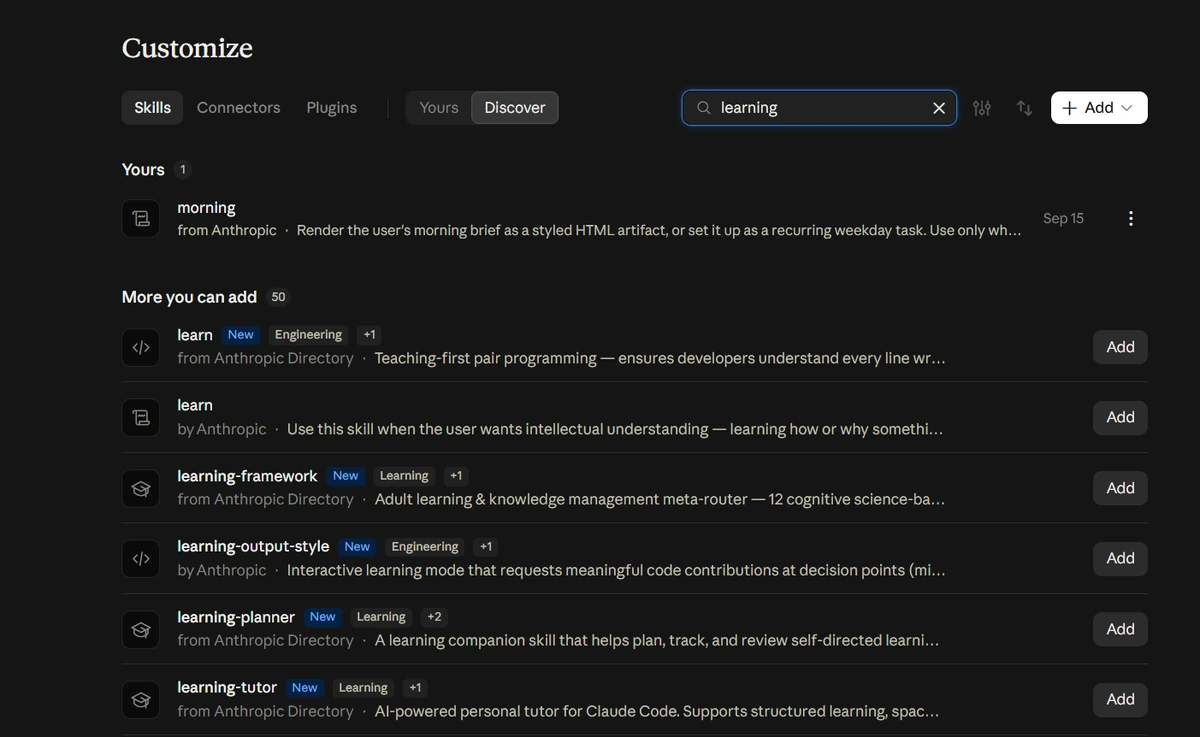Screen dimensions: 1200x737
Task: Click the learning-tutor graduation cap icon
Action: pos(141,699)
